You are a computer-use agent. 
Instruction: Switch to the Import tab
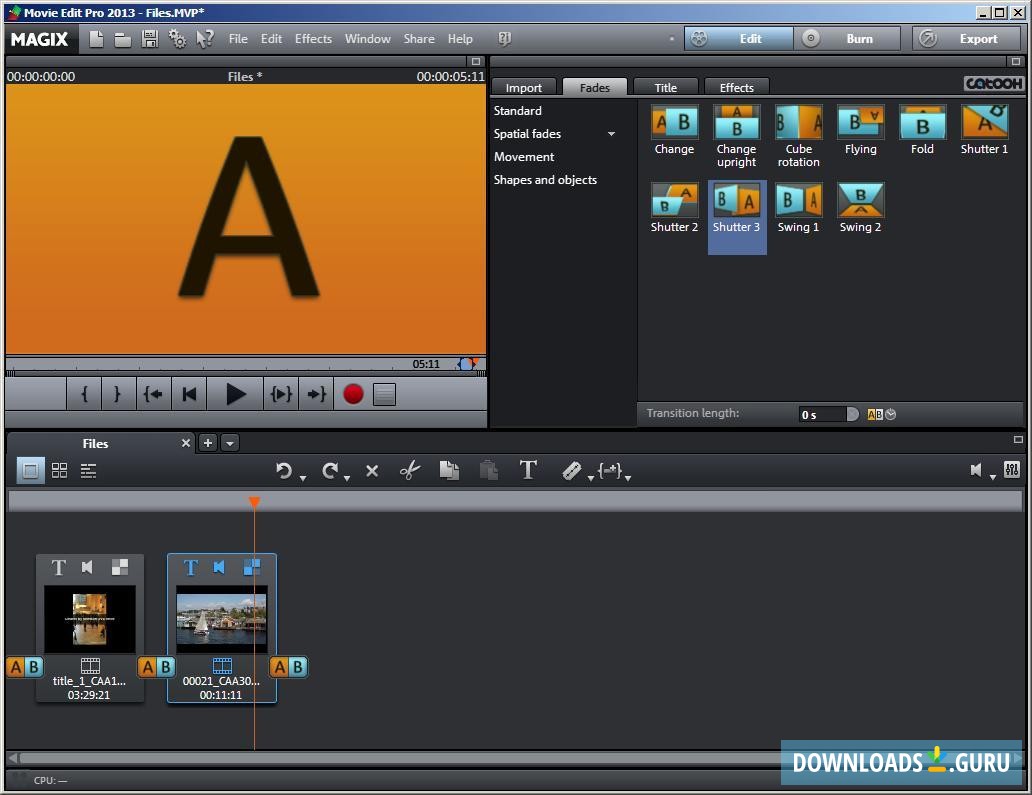523,87
